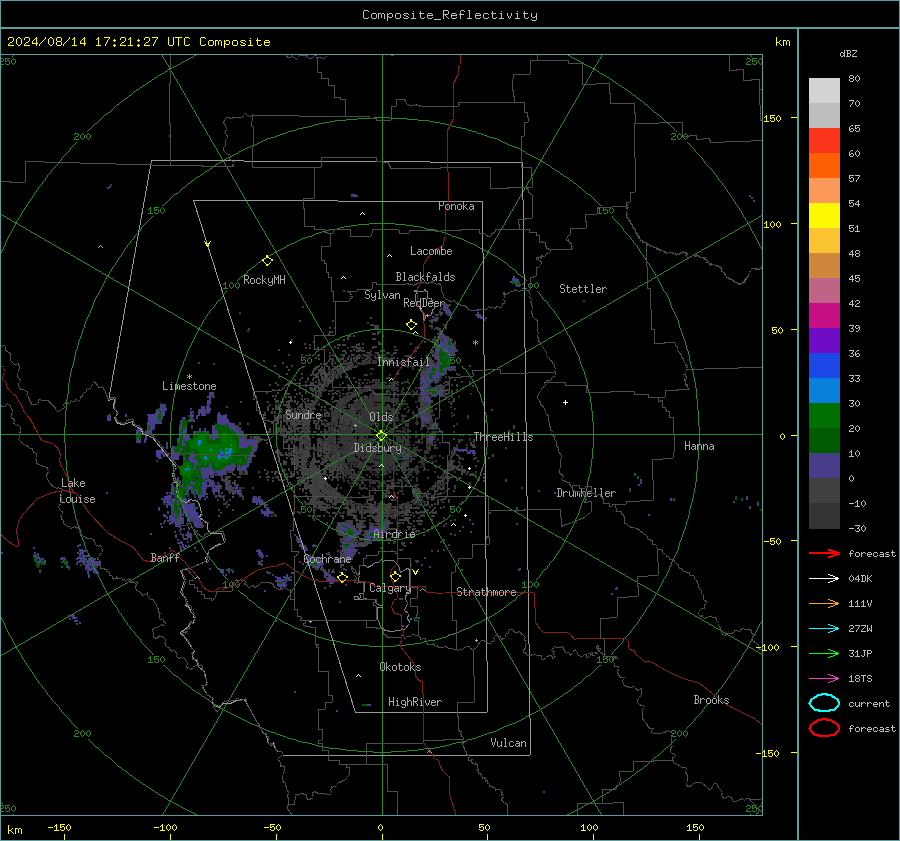
Task: Click the yellow diamond marker below Cochrane
Action: tap(342, 578)
